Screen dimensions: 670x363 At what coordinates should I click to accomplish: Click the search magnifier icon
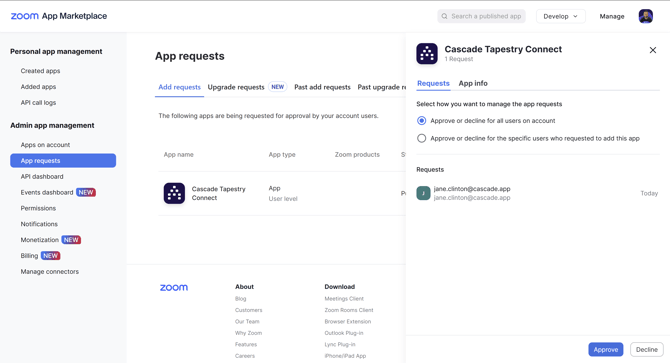click(444, 16)
